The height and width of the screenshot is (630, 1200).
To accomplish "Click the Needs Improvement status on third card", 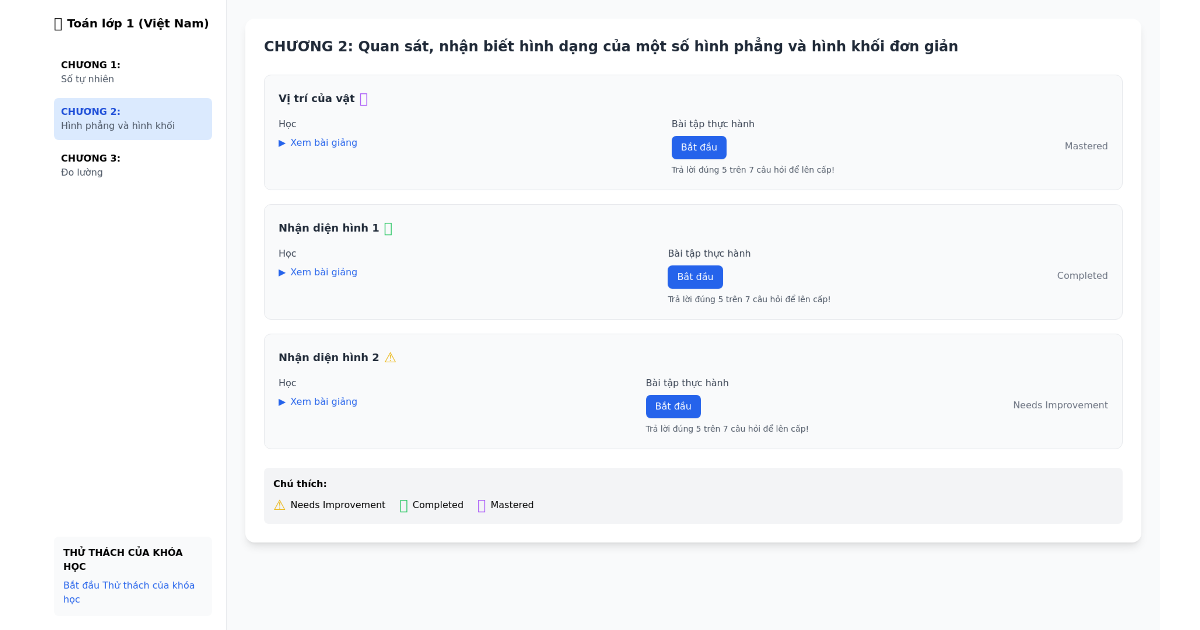I will tap(1060, 404).
